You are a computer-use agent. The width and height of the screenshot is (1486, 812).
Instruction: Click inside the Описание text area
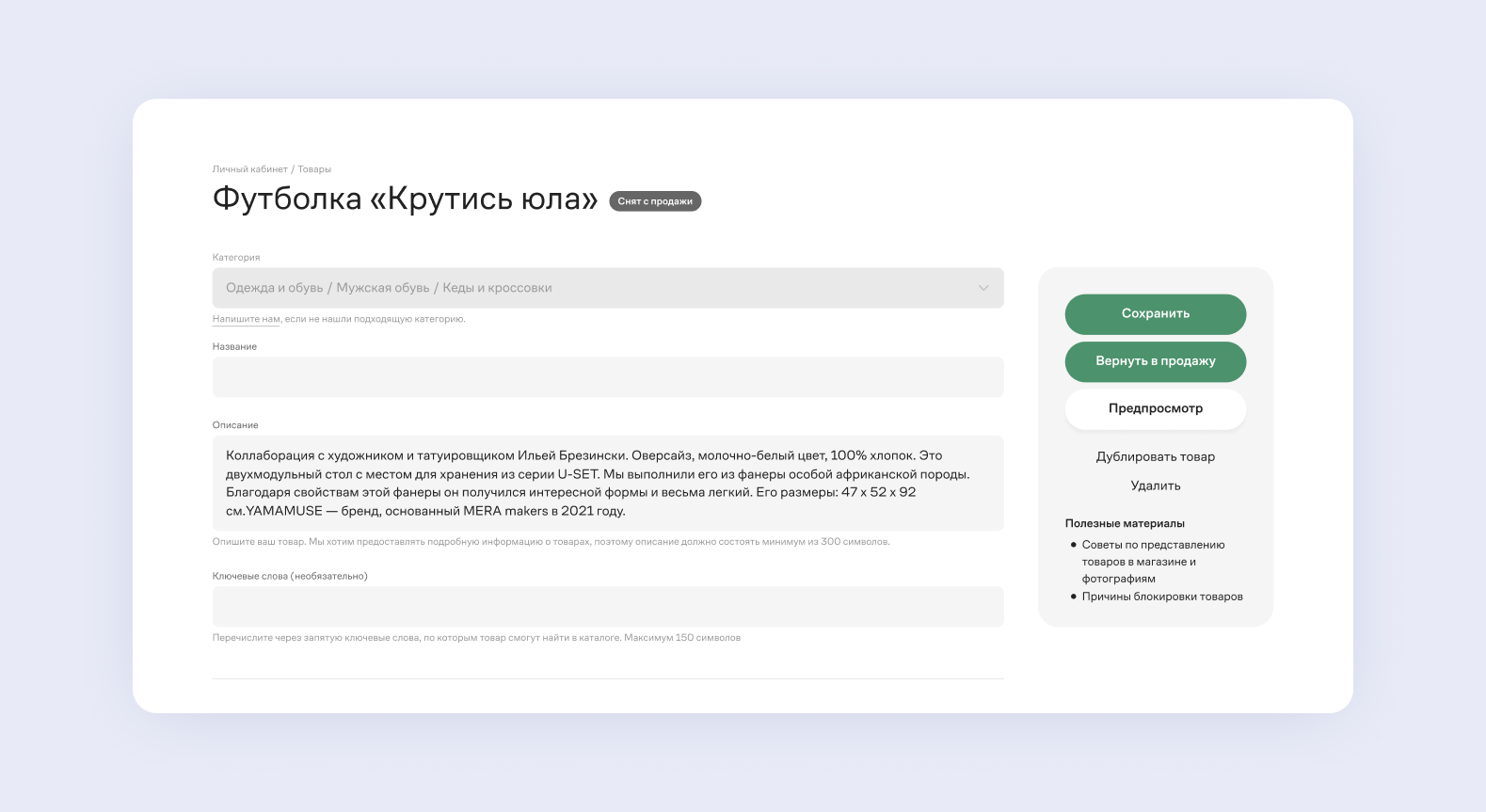click(607, 483)
